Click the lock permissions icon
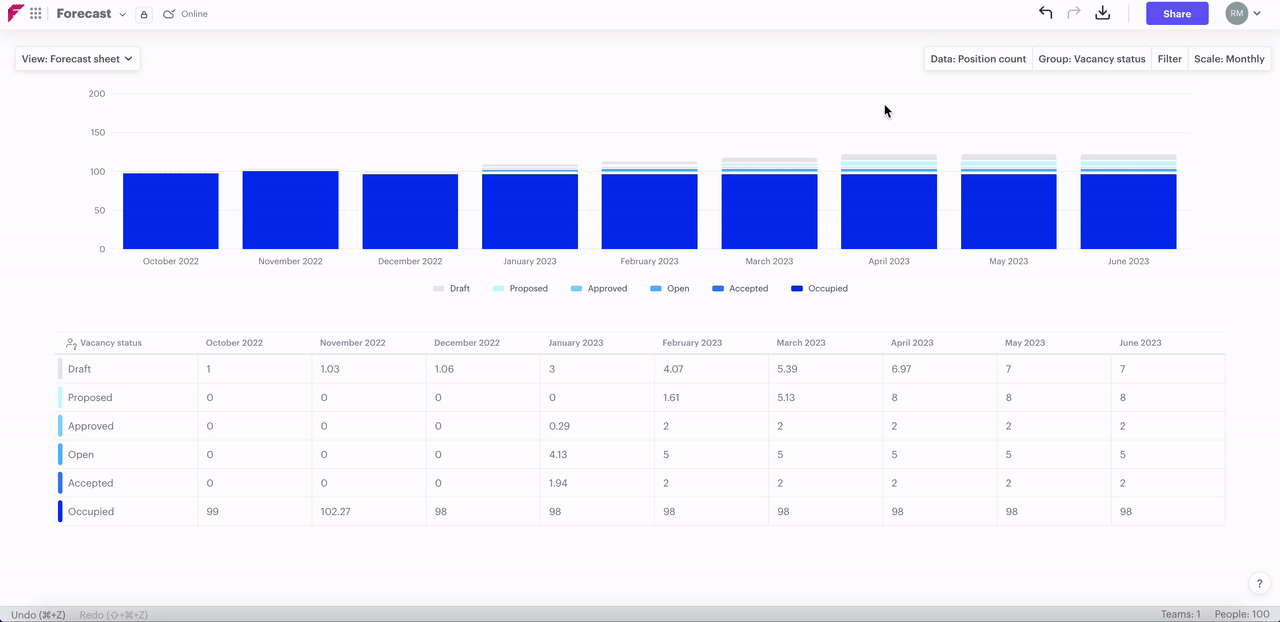The width and height of the screenshot is (1280, 622). coord(144,15)
